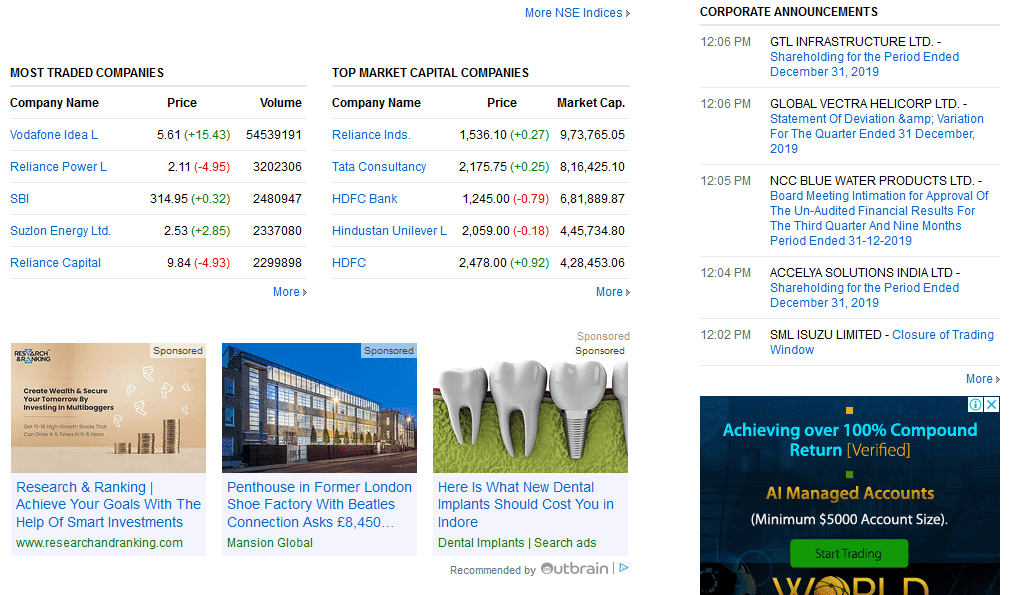Open Tata Consultancy link
Image resolution: width=1020 pixels, height=595 pixels.
pyautogui.click(x=379, y=166)
